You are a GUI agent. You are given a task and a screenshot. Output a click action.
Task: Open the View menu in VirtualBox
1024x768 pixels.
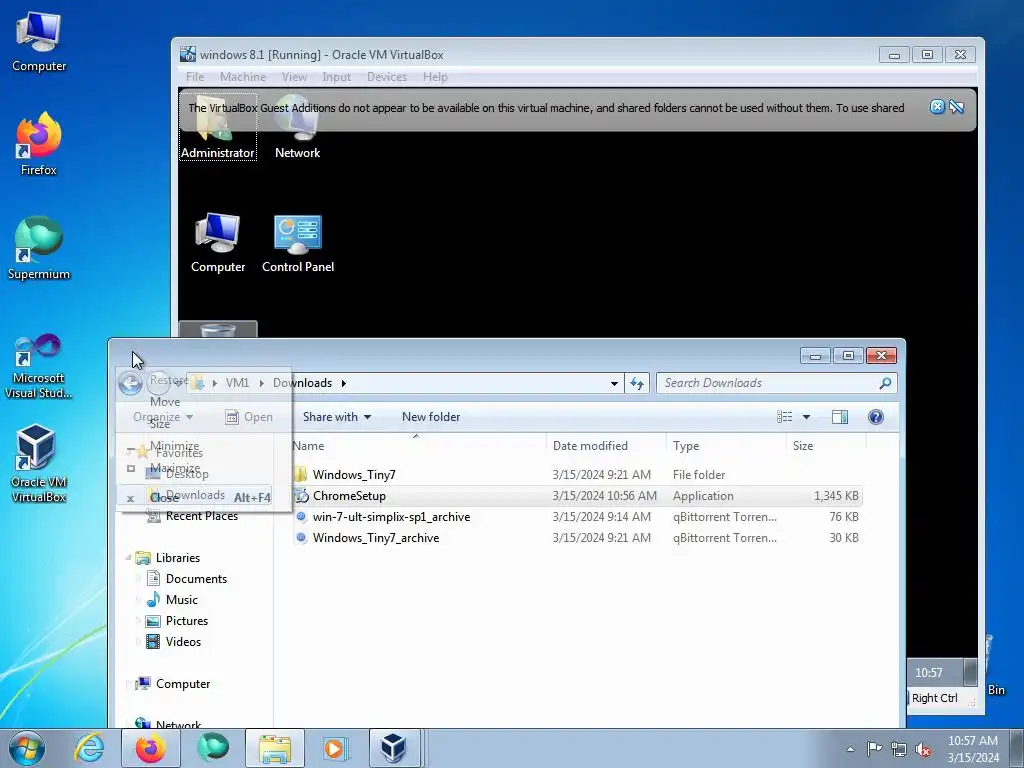(x=294, y=77)
